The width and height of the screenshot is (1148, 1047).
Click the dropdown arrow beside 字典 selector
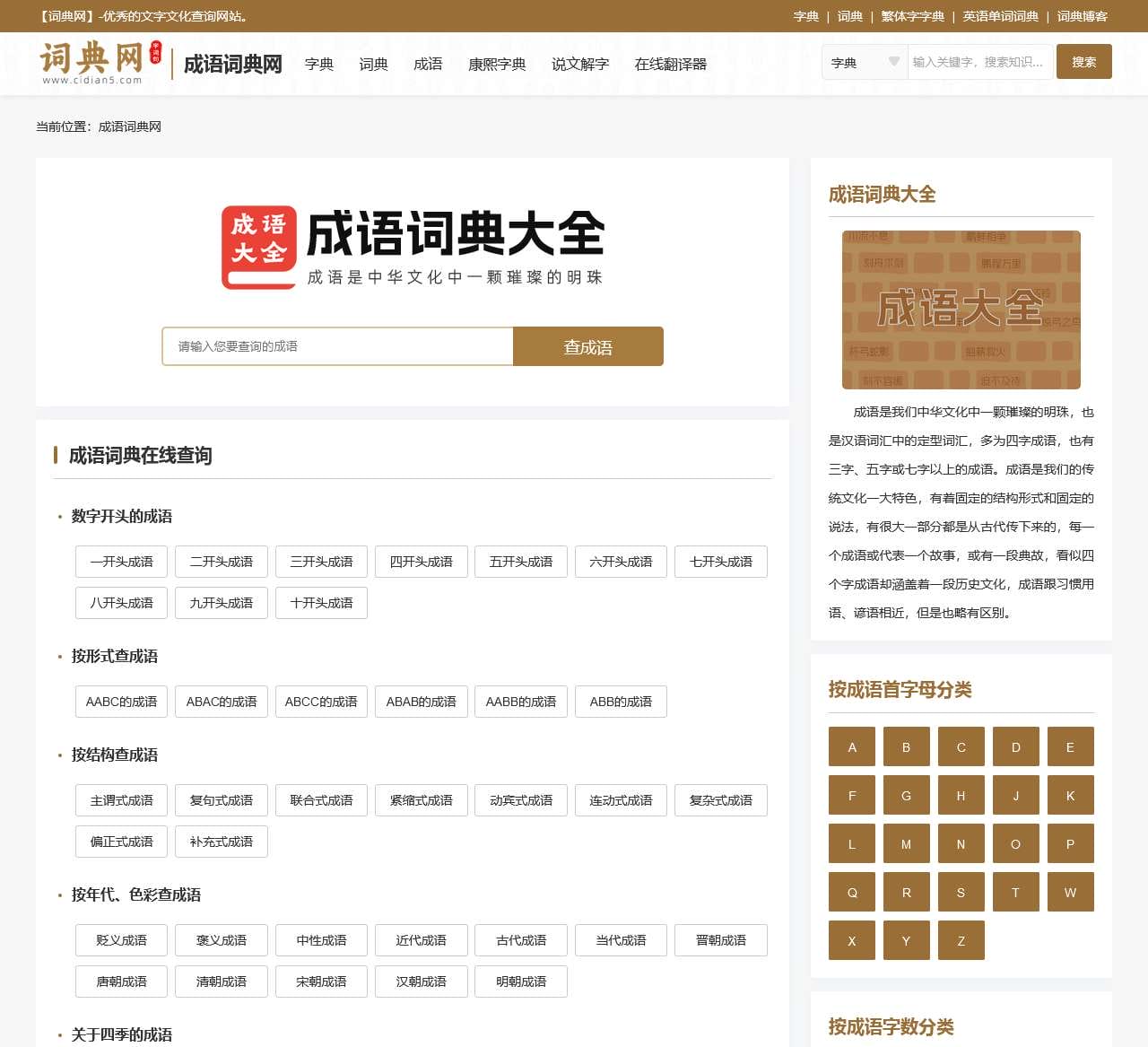point(894,61)
